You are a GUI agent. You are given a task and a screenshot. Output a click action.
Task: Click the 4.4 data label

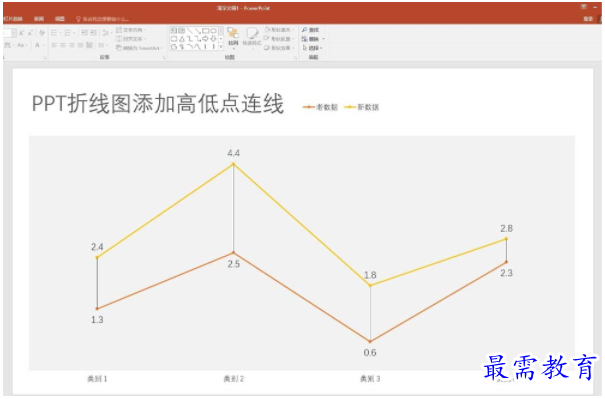pos(233,153)
